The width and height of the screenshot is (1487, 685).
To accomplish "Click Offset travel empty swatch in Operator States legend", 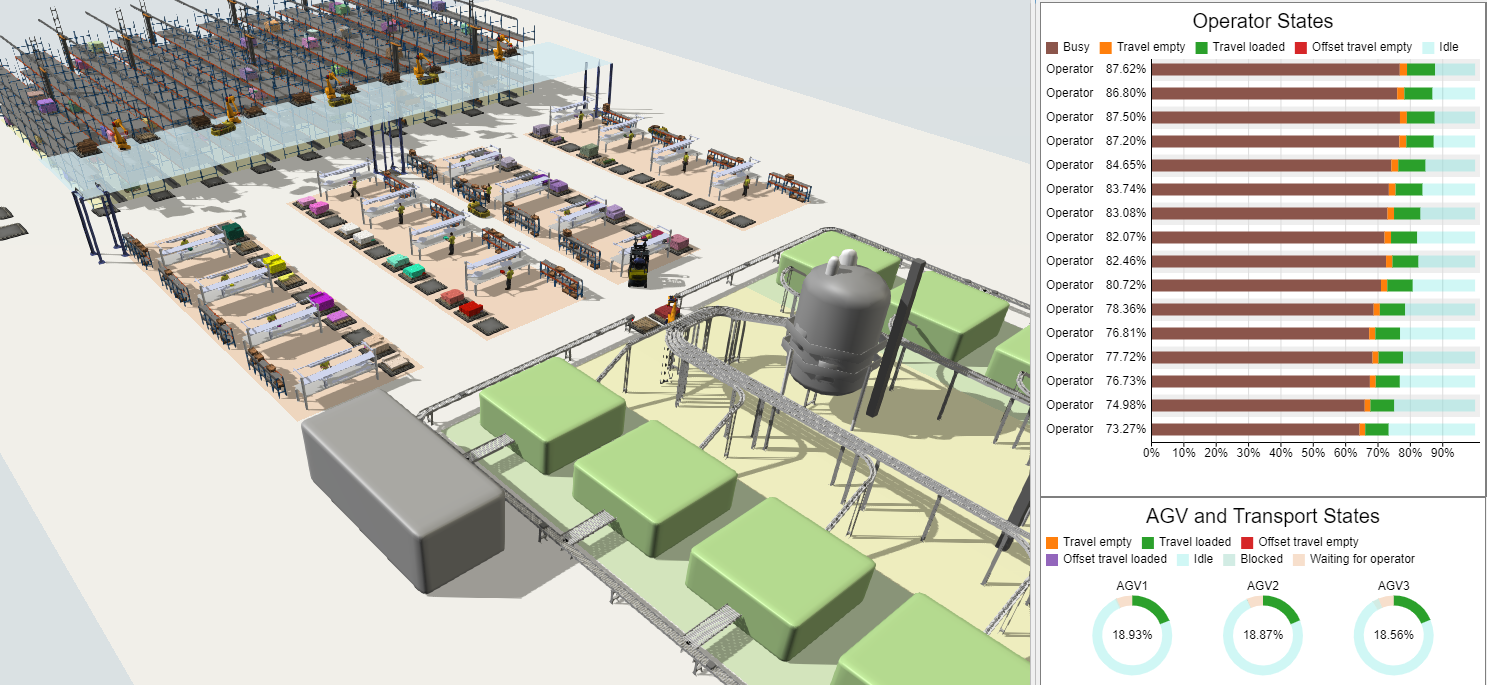I will (x=1301, y=47).
